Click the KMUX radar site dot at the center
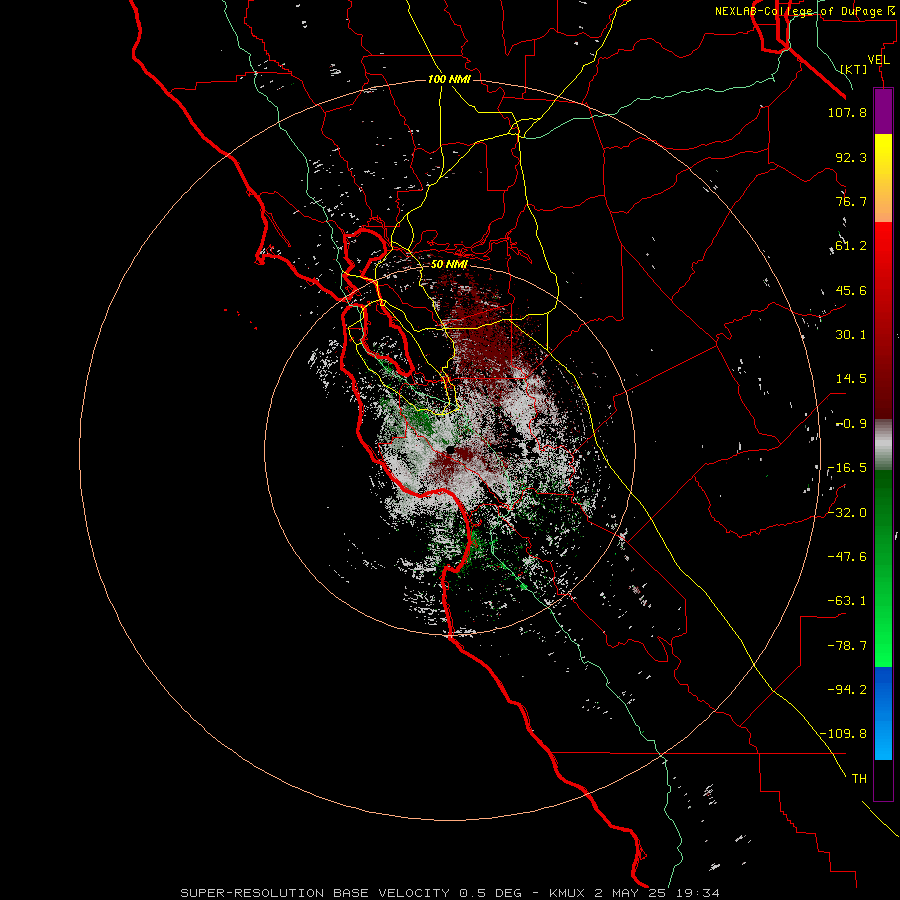The width and height of the screenshot is (900, 900). [x=451, y=449]
